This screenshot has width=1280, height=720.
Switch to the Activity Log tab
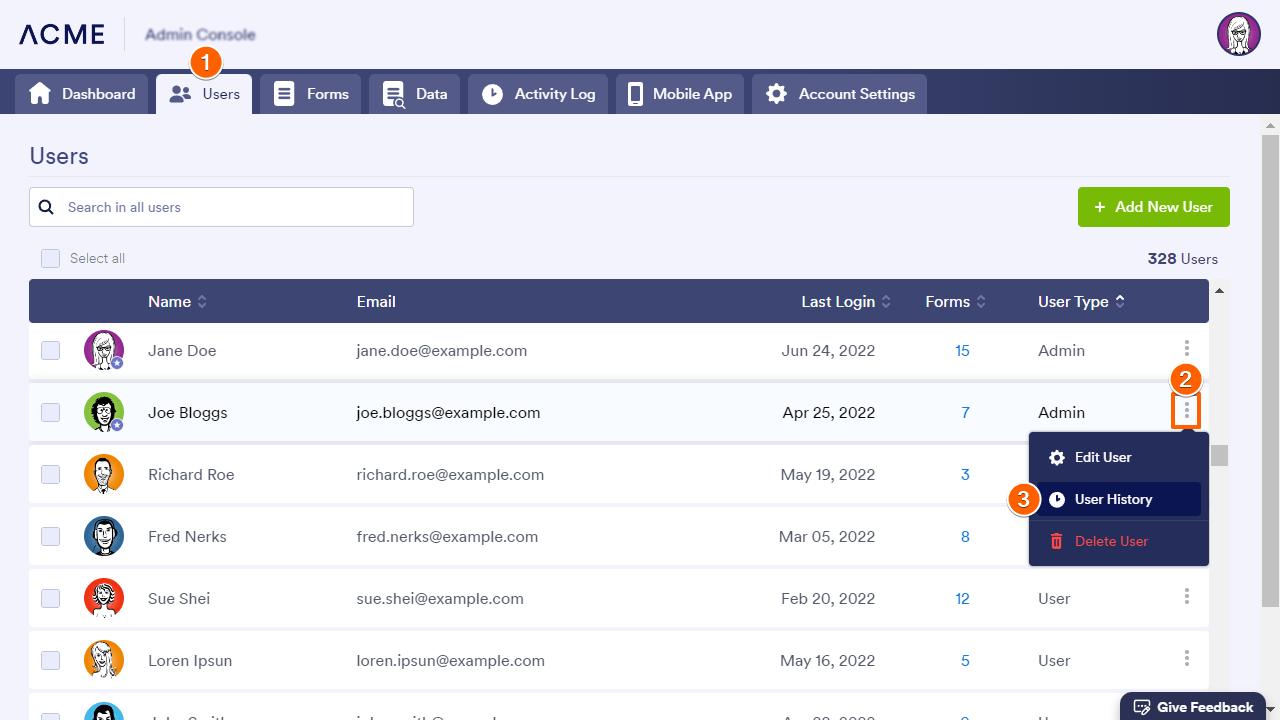point(538,94)
